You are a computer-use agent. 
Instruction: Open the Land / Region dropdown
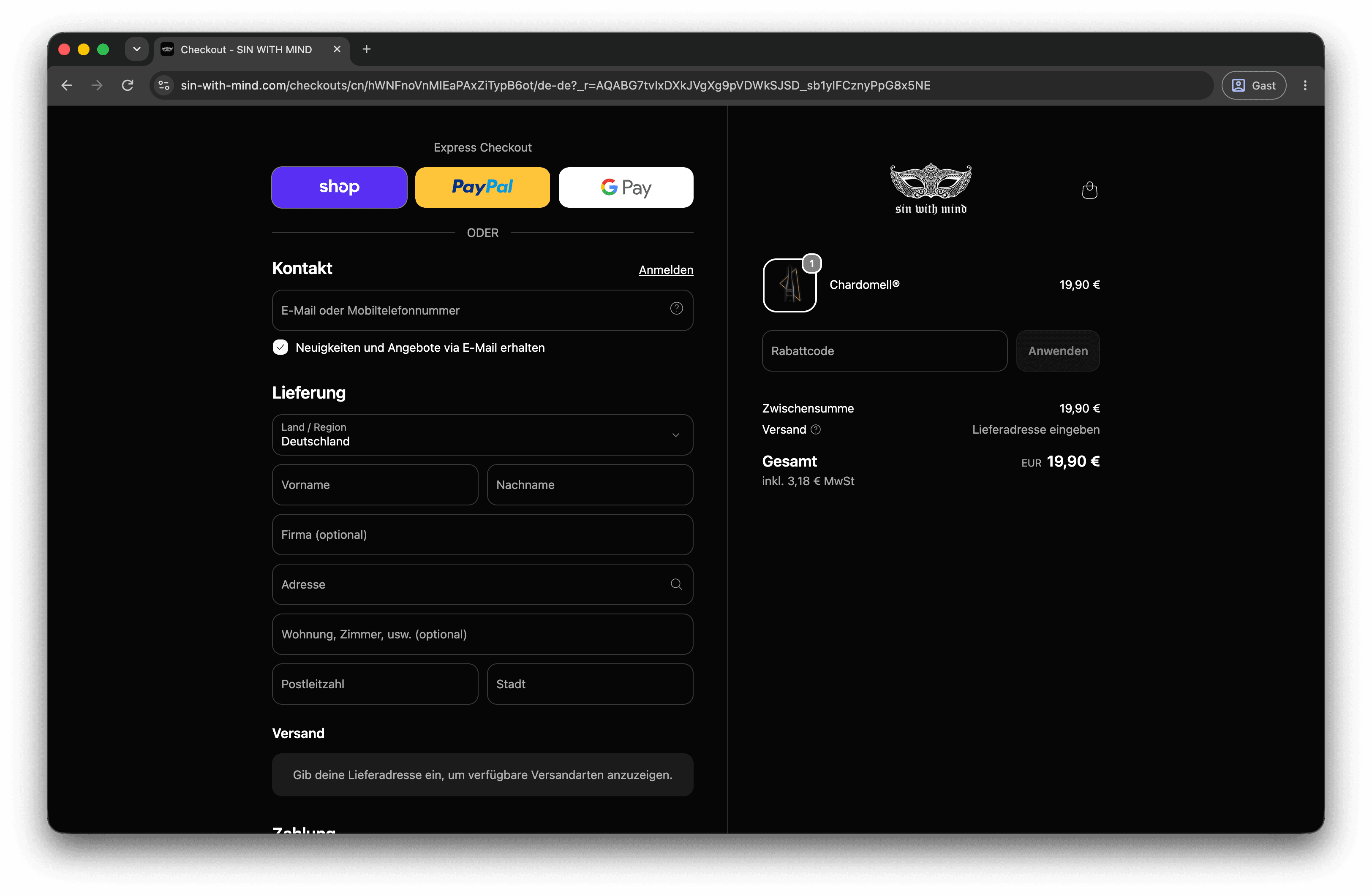[x=482, y=434]
